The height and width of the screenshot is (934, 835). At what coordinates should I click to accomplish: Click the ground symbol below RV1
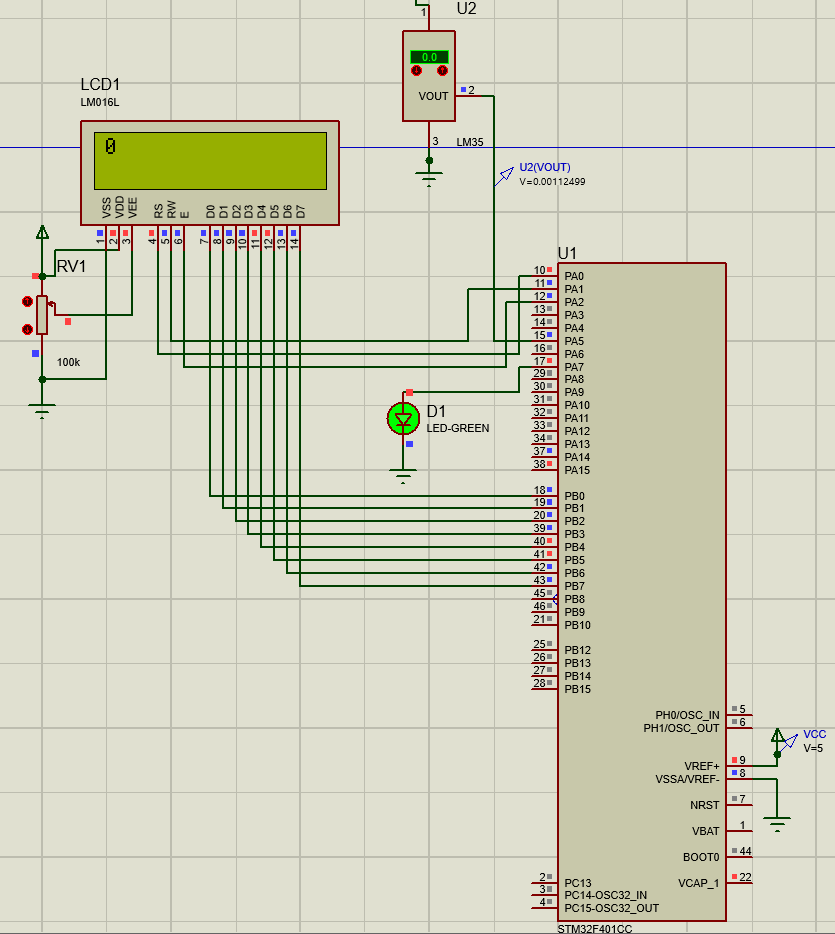point(42,408)
